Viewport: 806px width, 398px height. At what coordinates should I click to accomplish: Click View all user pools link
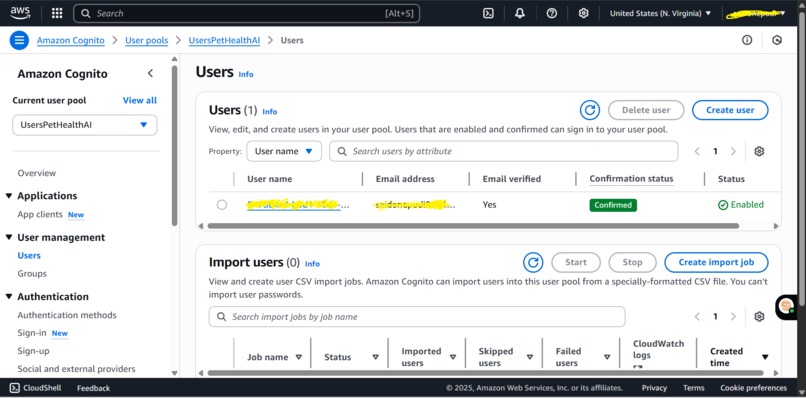coord(140,100)
